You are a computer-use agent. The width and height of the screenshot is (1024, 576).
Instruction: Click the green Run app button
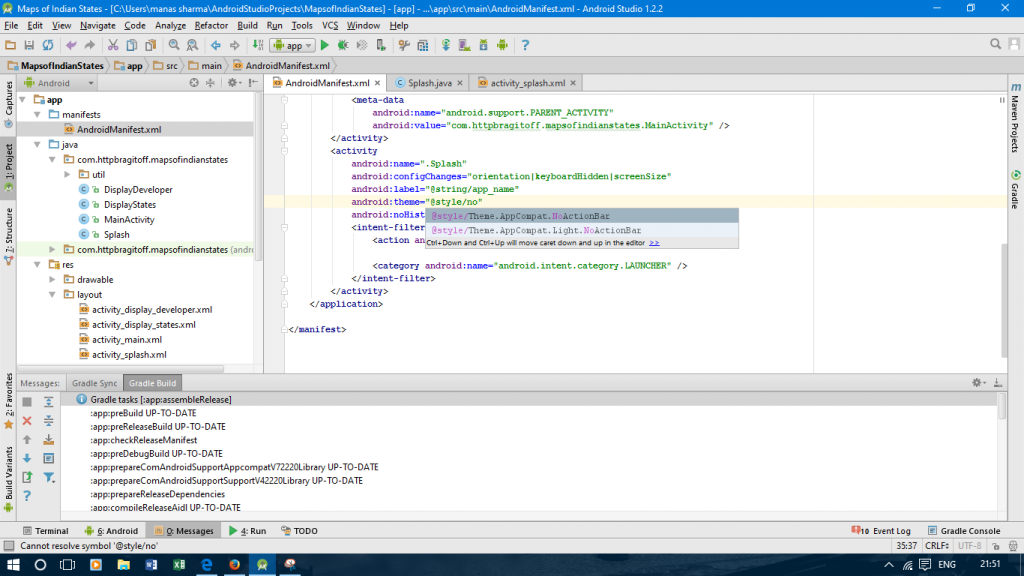tap(325, 45)
